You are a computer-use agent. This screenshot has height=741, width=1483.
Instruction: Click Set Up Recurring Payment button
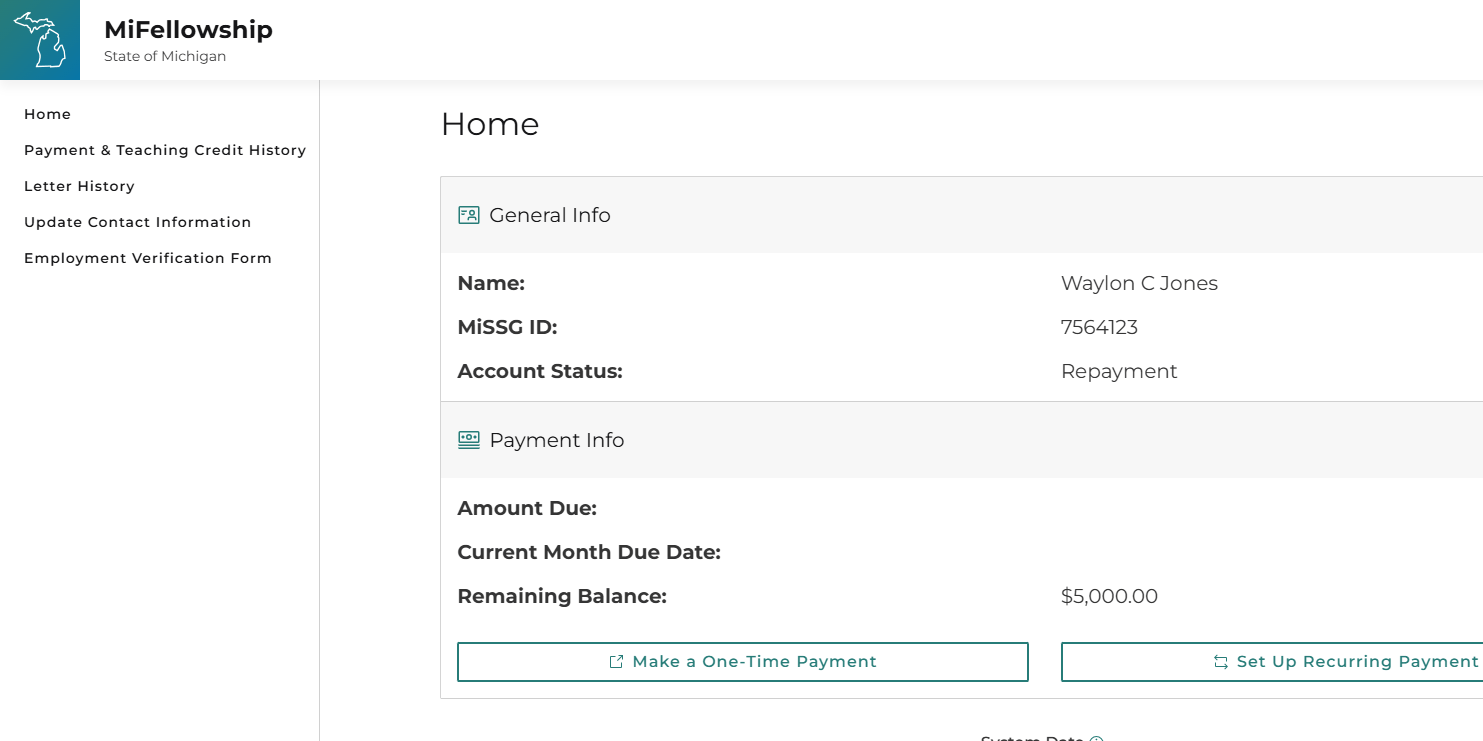[x=1272, y=662]
